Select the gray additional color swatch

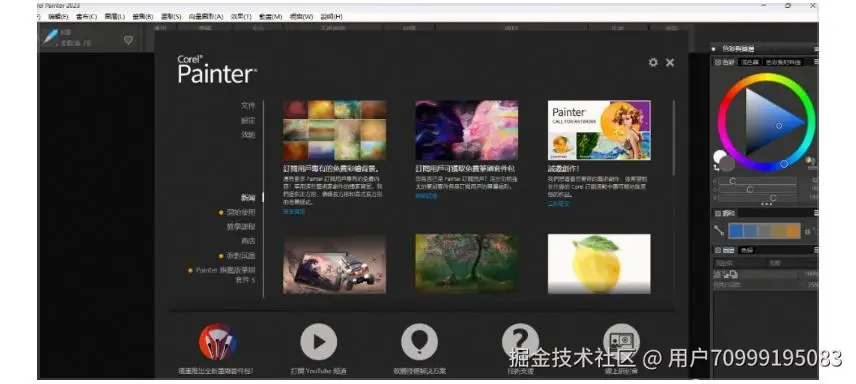coord(727,163)
